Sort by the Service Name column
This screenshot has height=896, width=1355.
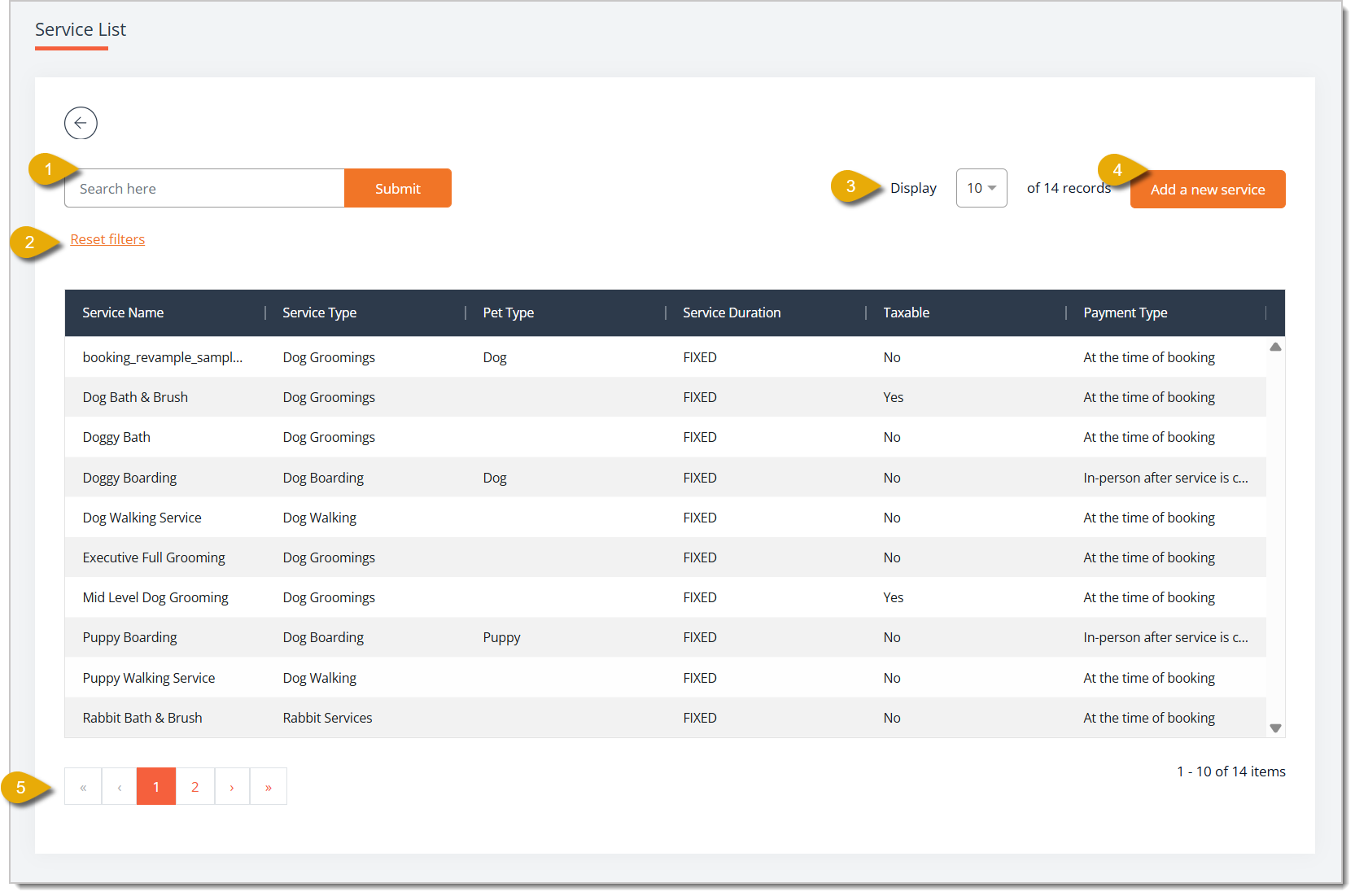click(123, 313)
